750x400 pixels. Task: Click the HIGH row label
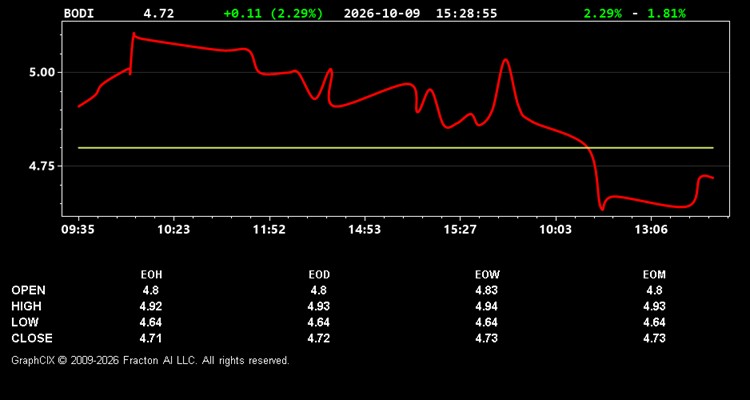point(26,306)
